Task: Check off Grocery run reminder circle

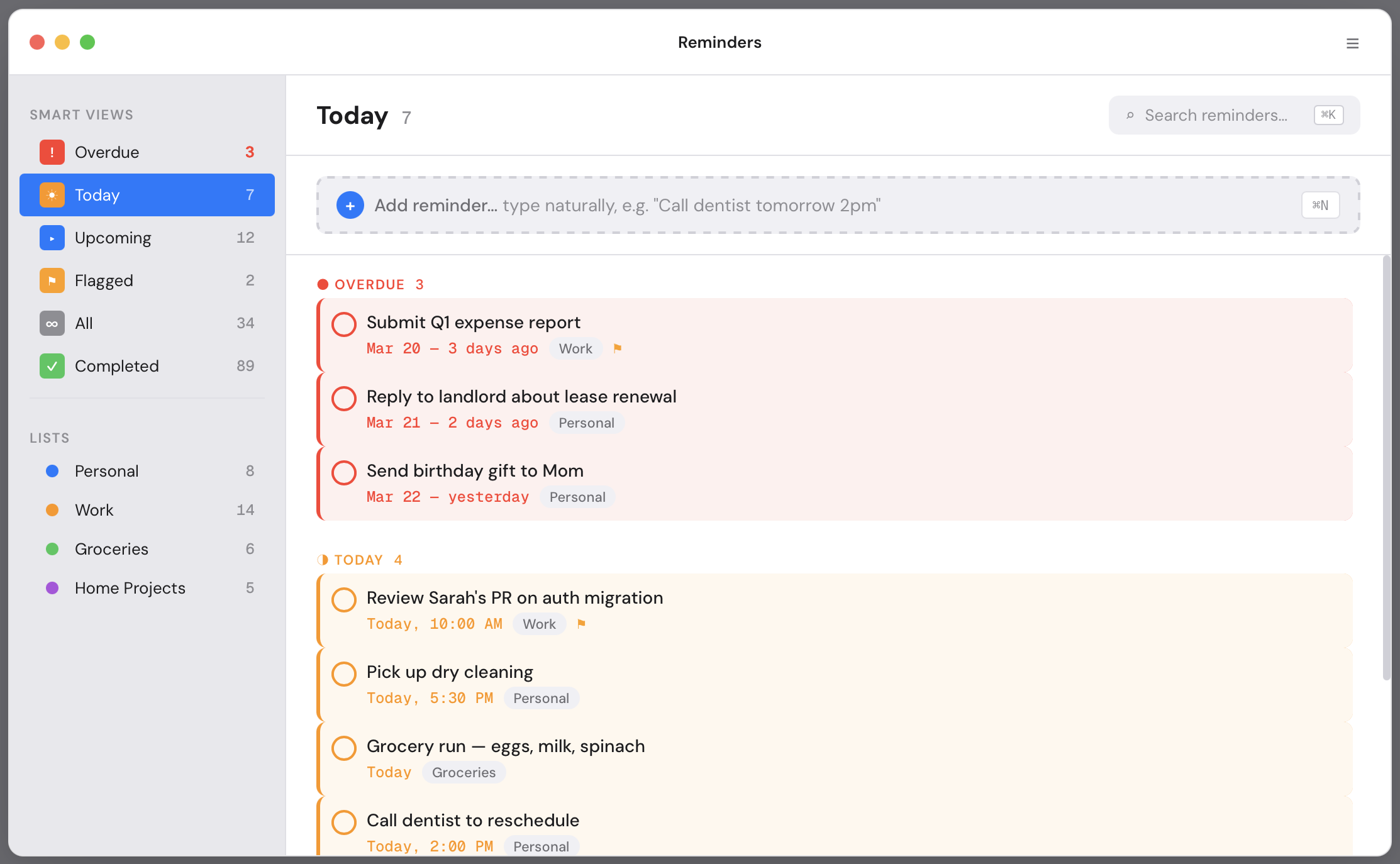Action: pos(344,748)
